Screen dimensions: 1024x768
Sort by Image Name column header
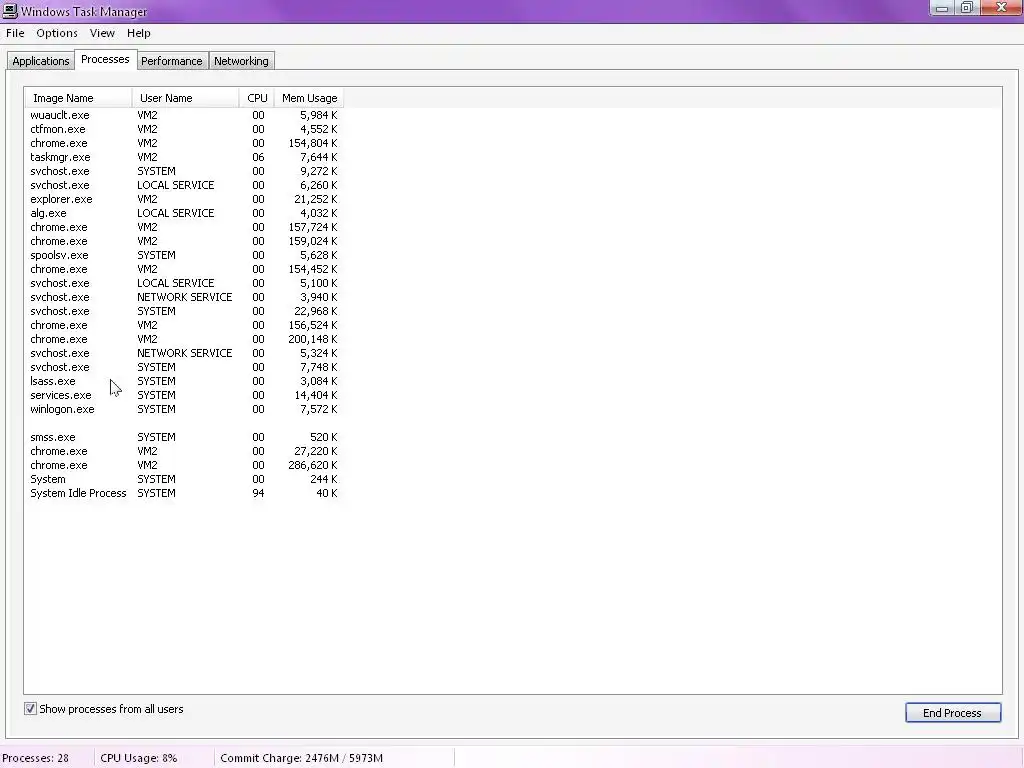[x=78, y=98]
